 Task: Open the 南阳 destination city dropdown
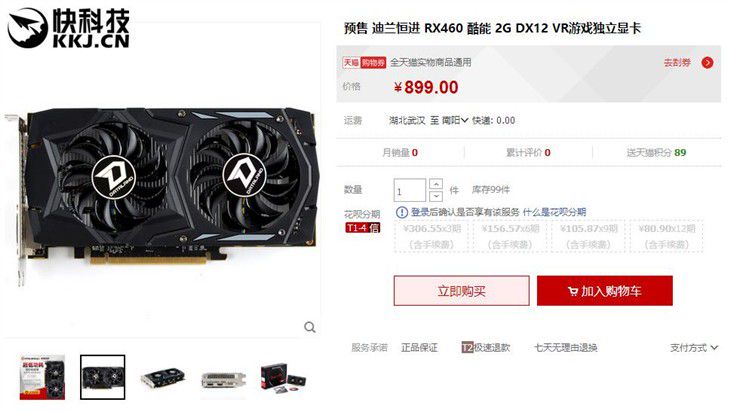(455, 121)
